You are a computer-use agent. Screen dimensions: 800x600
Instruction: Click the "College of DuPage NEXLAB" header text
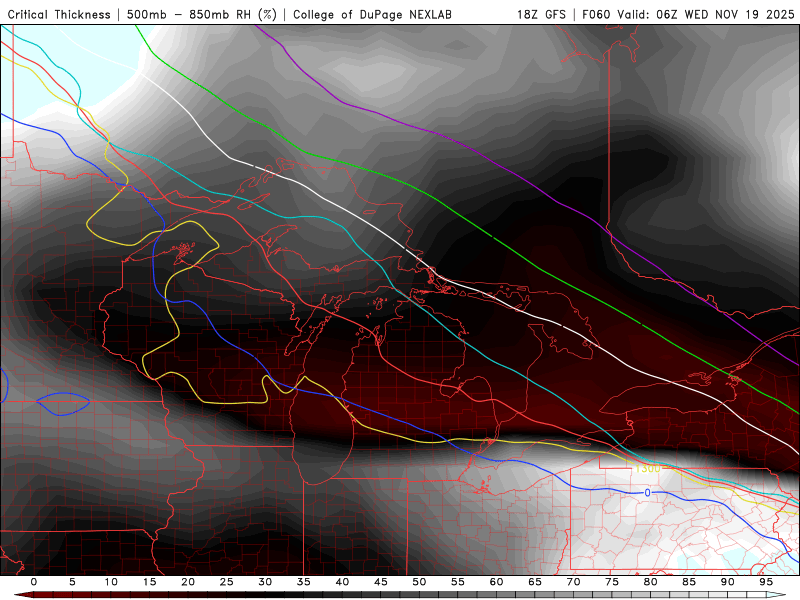click(372, 14)
